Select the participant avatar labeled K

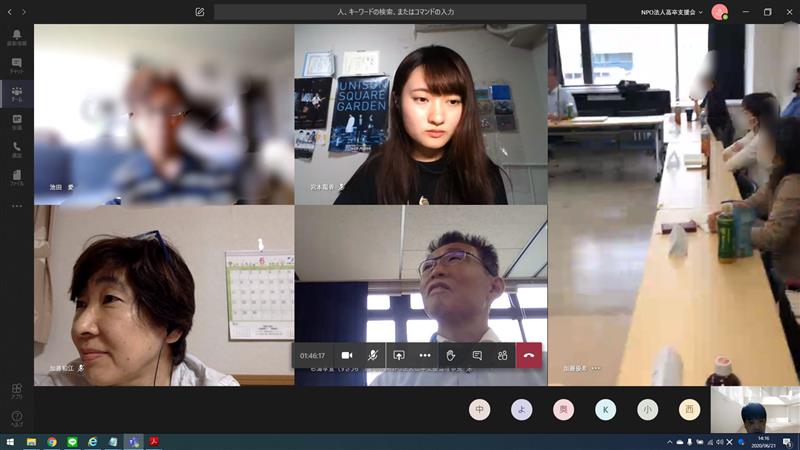click(x=606, y=409)
